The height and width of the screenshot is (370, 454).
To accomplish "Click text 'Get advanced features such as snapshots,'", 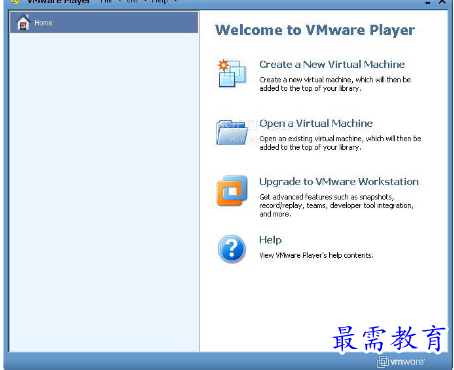I will pos(327,197).
